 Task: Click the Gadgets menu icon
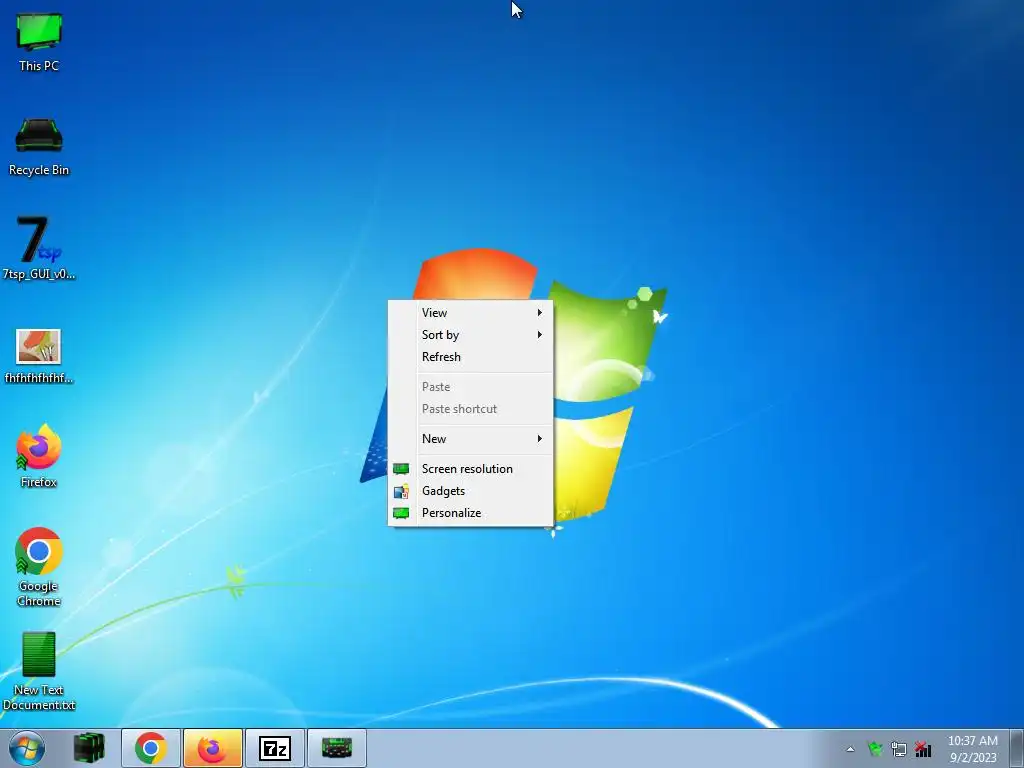tap(401, 491)
